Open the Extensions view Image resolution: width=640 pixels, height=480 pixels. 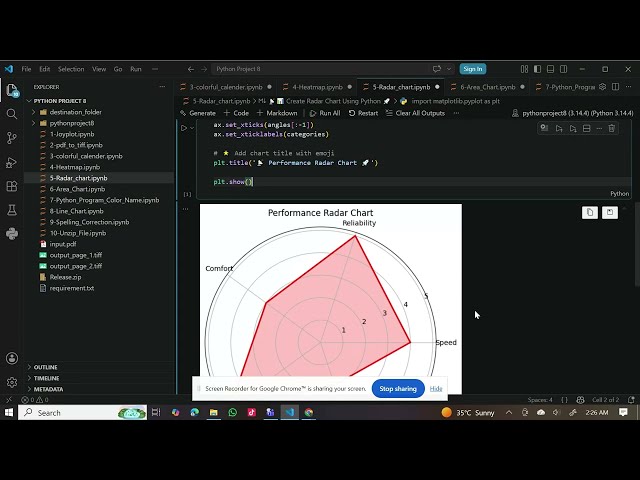tap(12, 186)
